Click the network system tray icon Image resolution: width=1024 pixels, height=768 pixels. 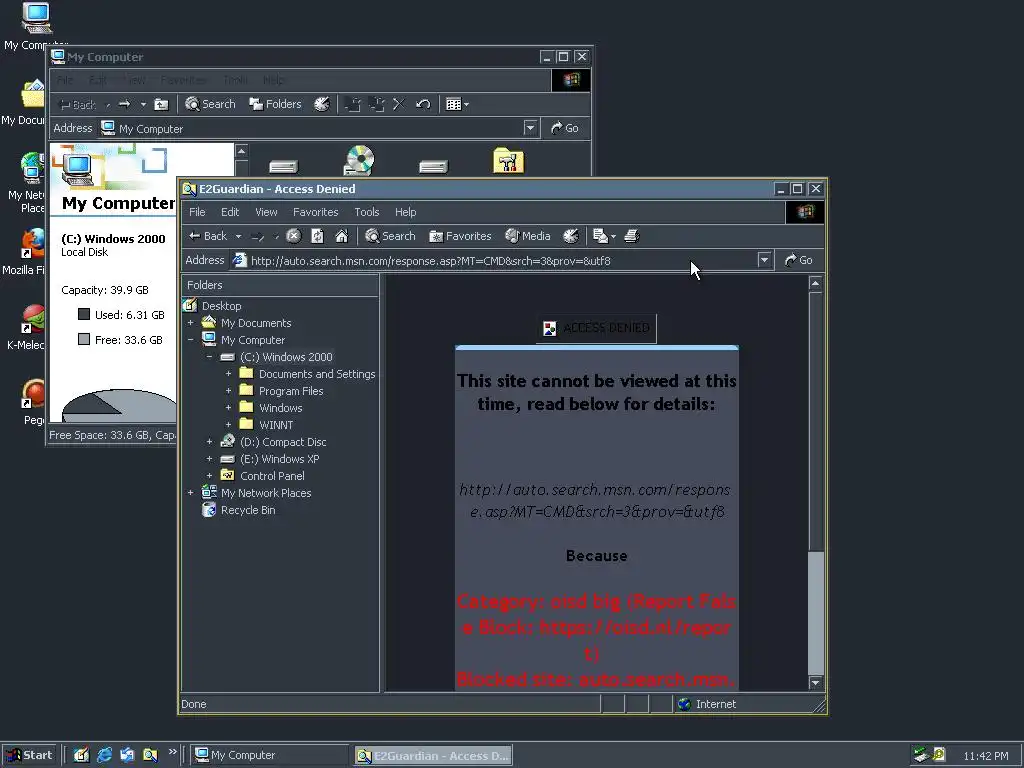920,755
